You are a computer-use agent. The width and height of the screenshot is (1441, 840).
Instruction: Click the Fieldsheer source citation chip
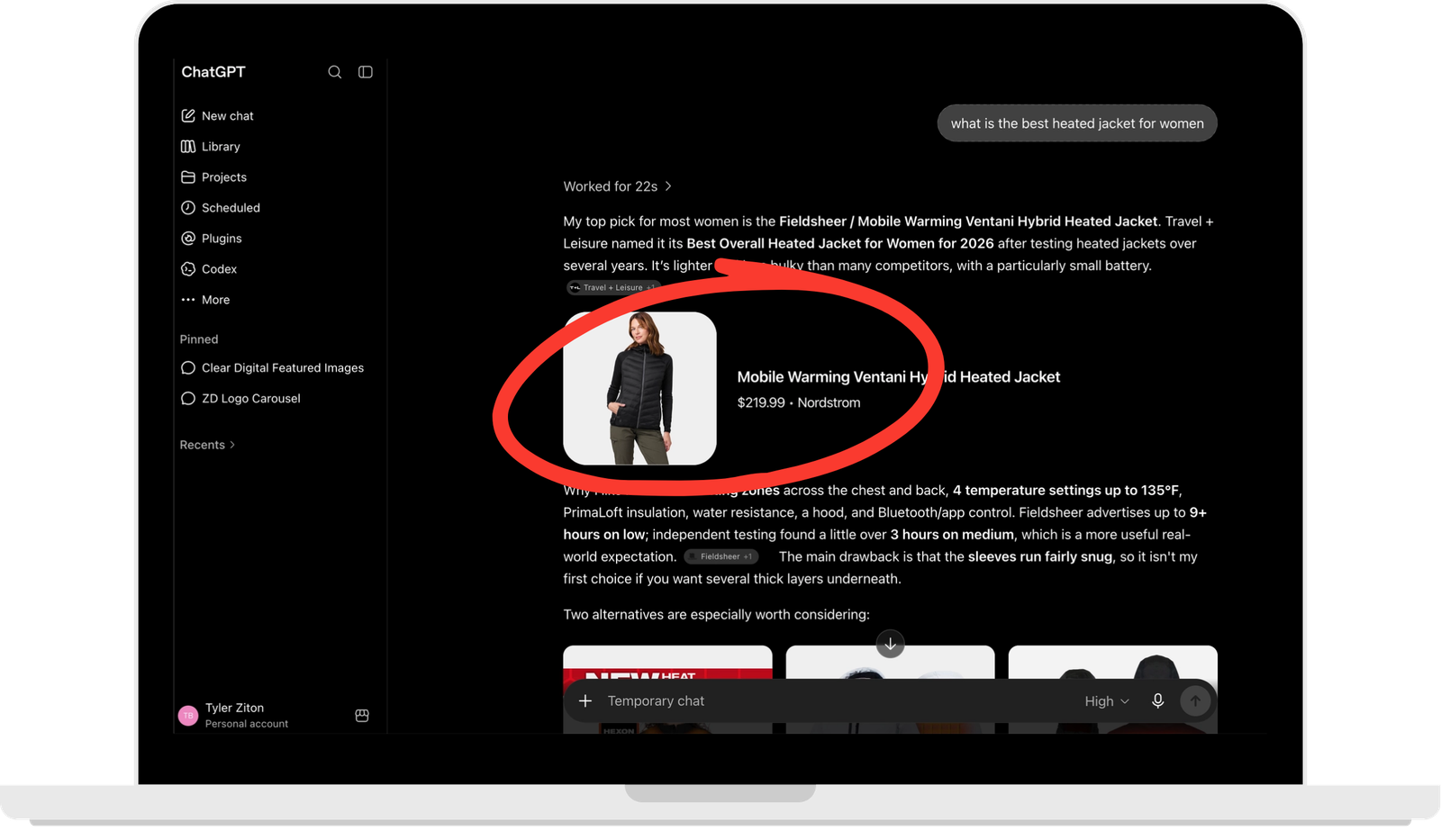721,557
